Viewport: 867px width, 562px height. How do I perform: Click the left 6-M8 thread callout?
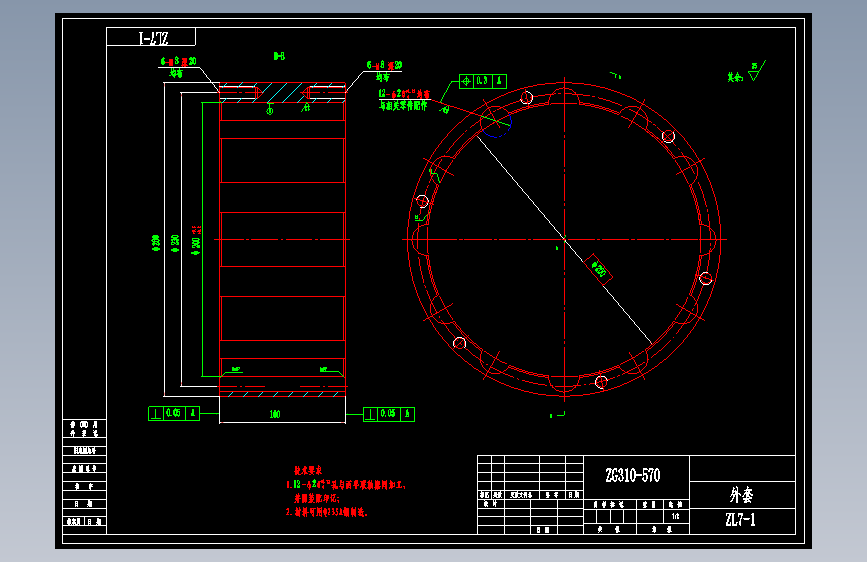pyautogui.click(x=179, y=61)
